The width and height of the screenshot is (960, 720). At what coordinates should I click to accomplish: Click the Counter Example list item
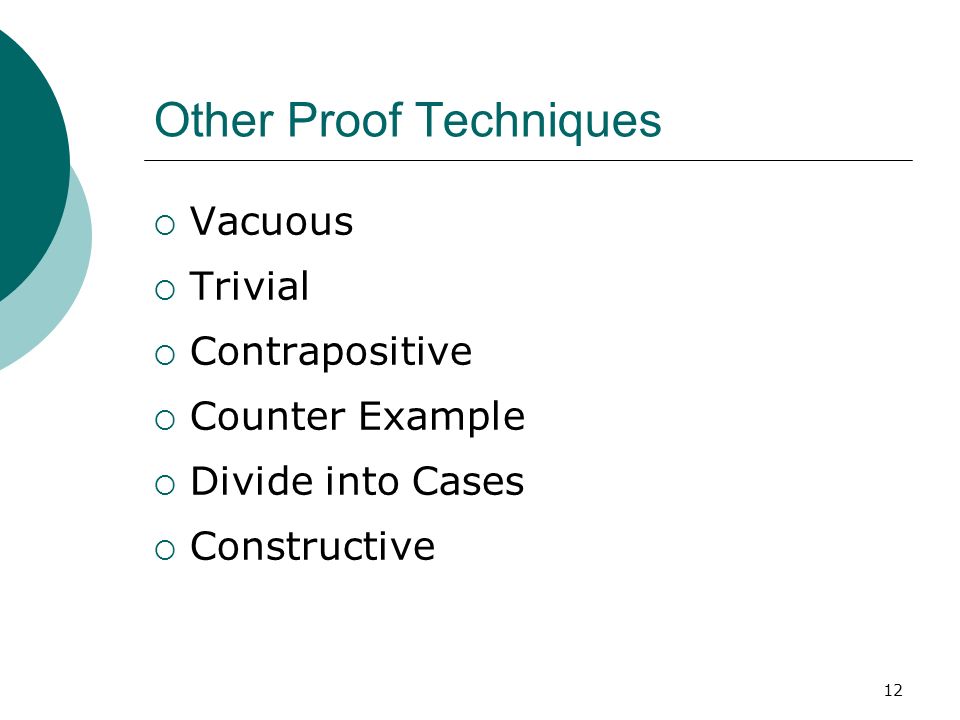click(358, 417)
